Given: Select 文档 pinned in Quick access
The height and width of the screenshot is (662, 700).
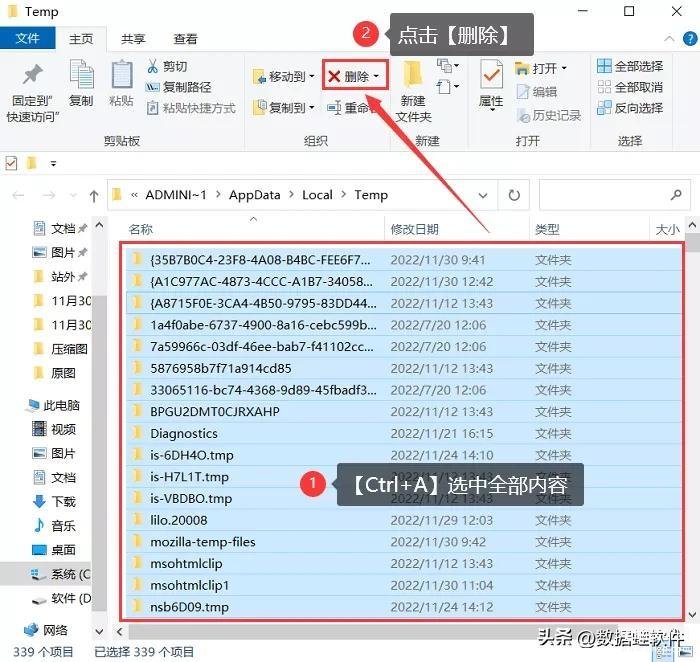Looking at the screenshot, I should tap(62, 229).
